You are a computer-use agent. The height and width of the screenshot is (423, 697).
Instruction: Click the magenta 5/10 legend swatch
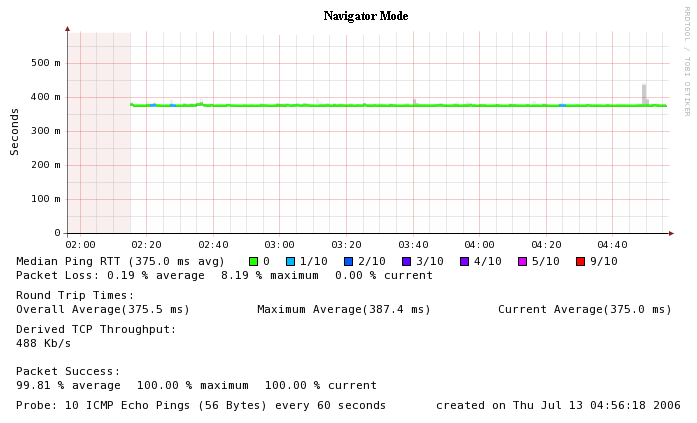tap(523, 262)
